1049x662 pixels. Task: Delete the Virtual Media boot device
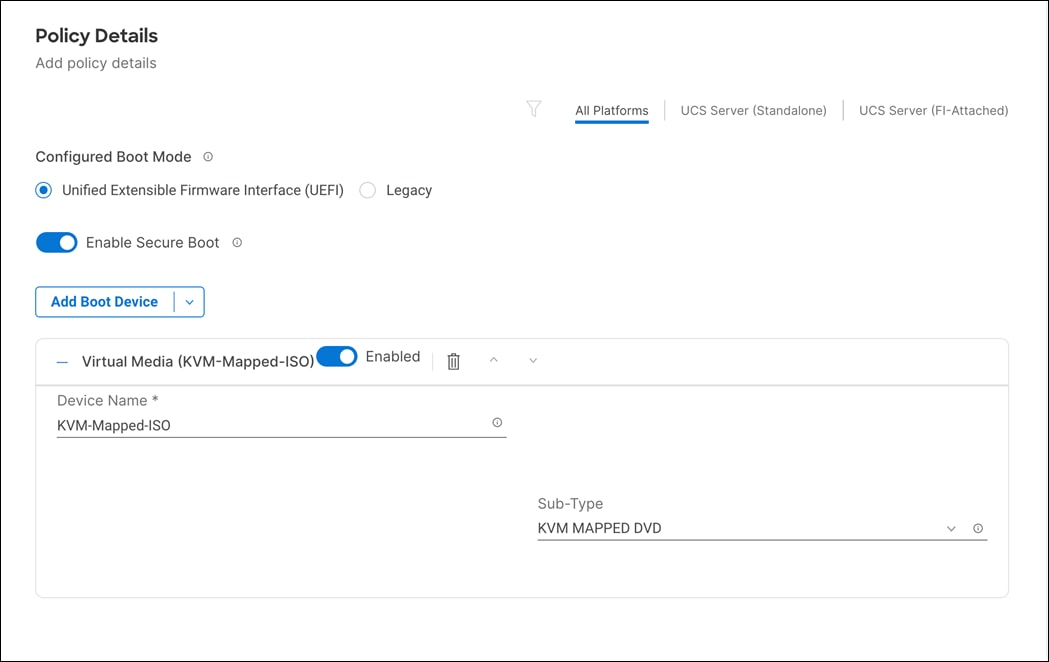[453, 361]
